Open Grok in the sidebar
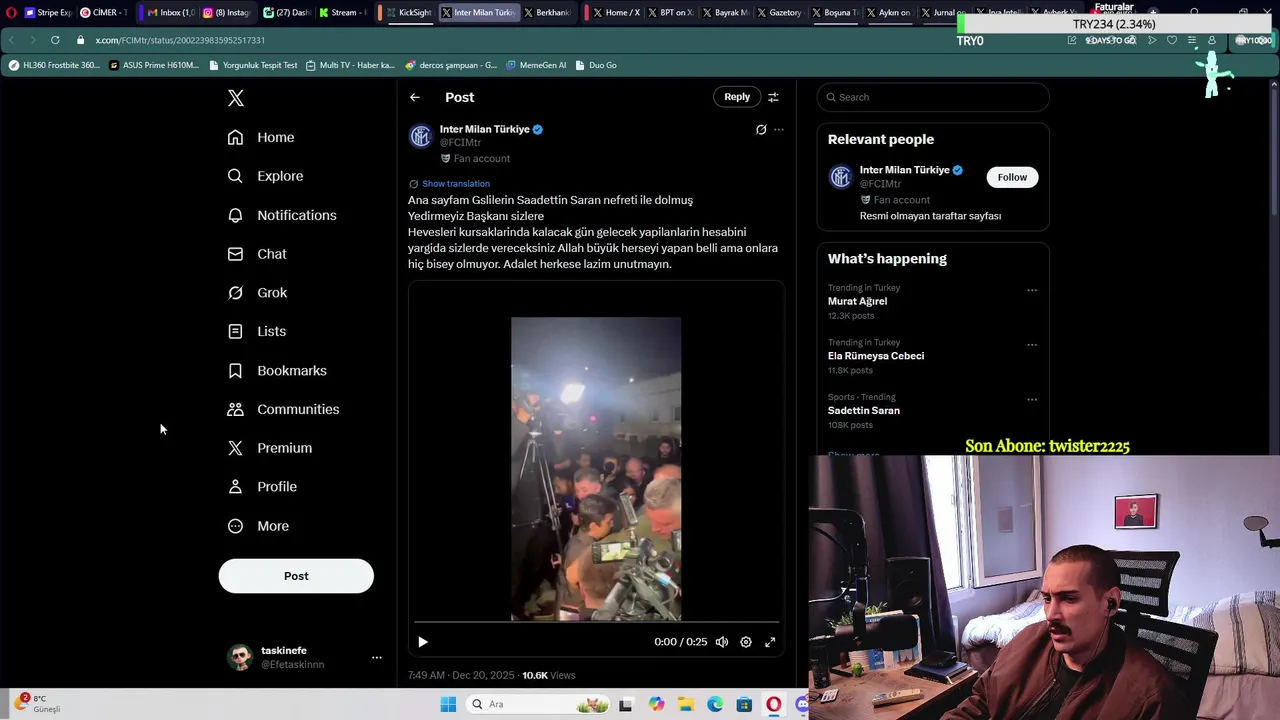Image resolution: width=1280 pixels, height=720 pixels. pyautogui.click(x=257, y=293)
